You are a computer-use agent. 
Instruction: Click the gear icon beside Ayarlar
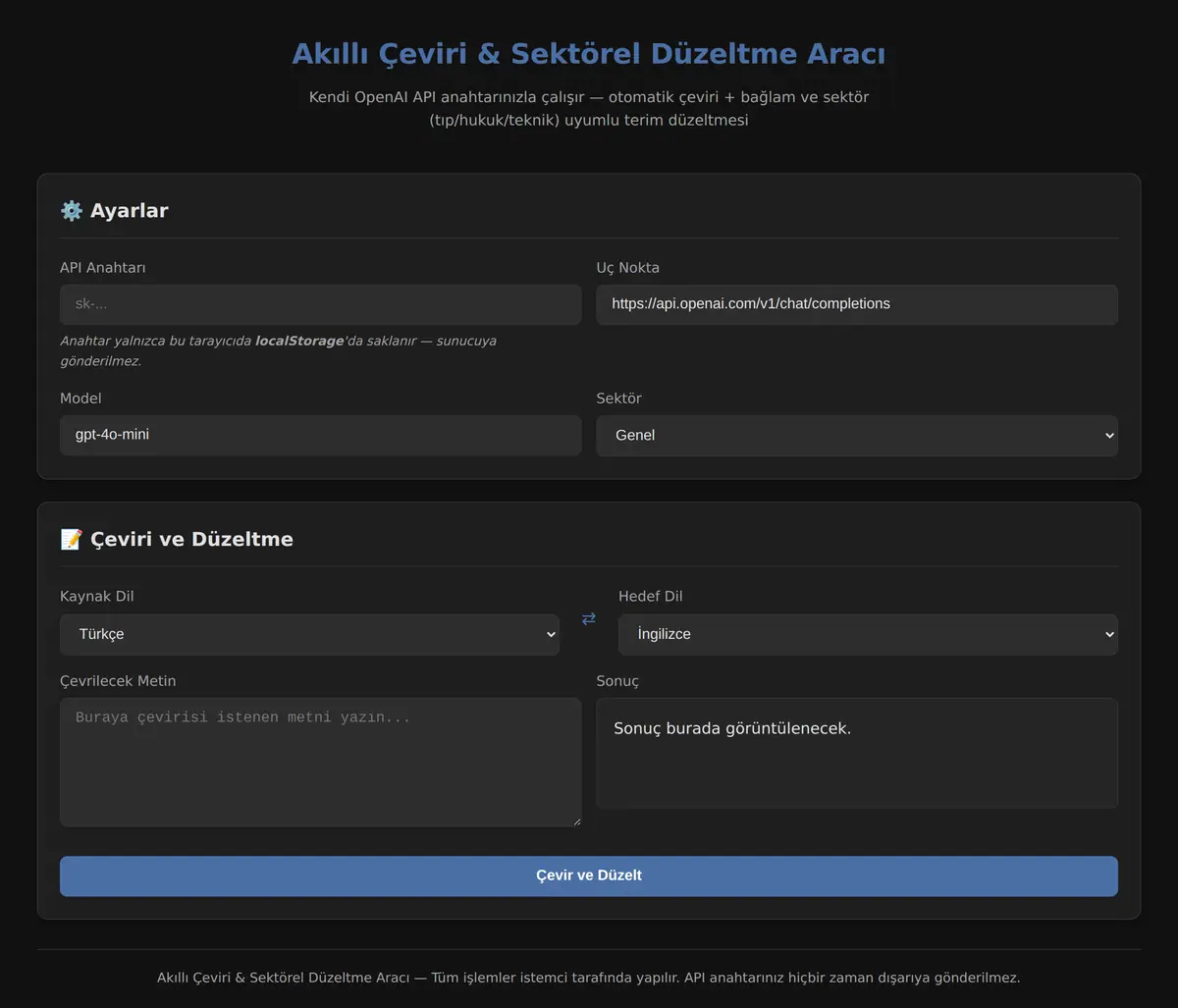coord(72,210)
